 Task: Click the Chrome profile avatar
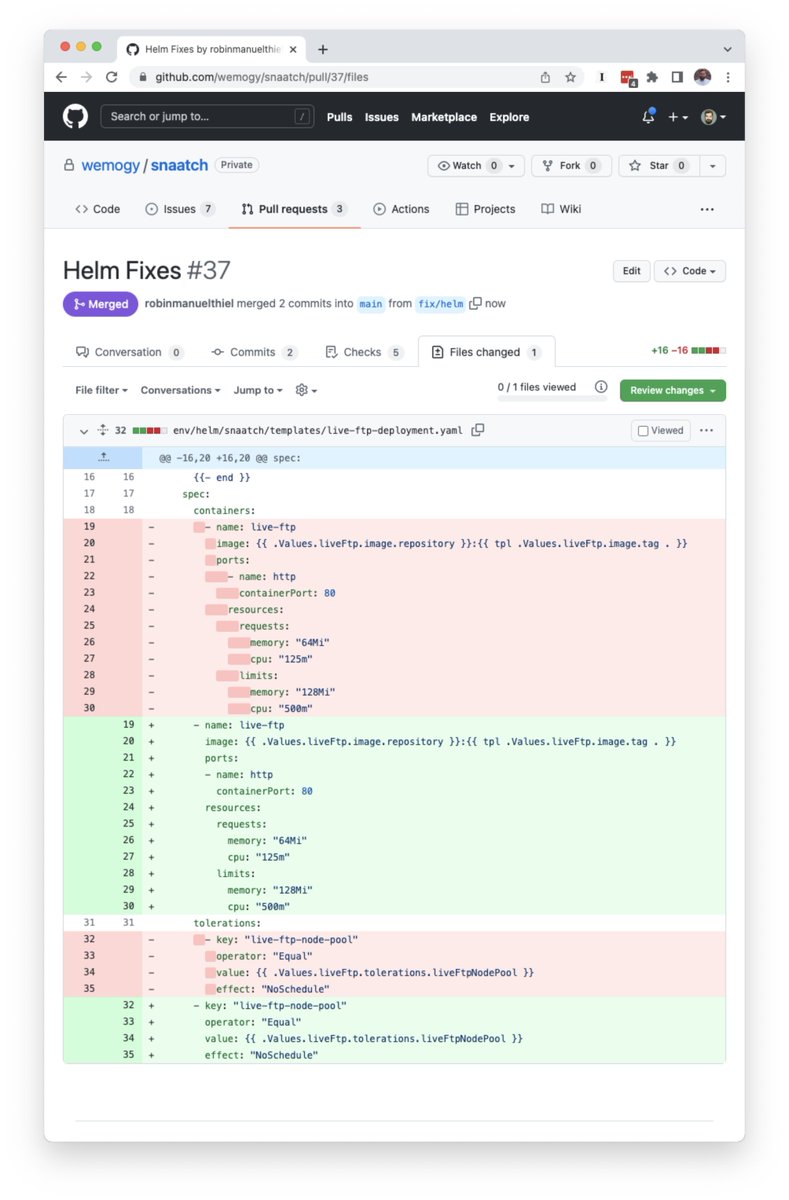click(703, 77)
